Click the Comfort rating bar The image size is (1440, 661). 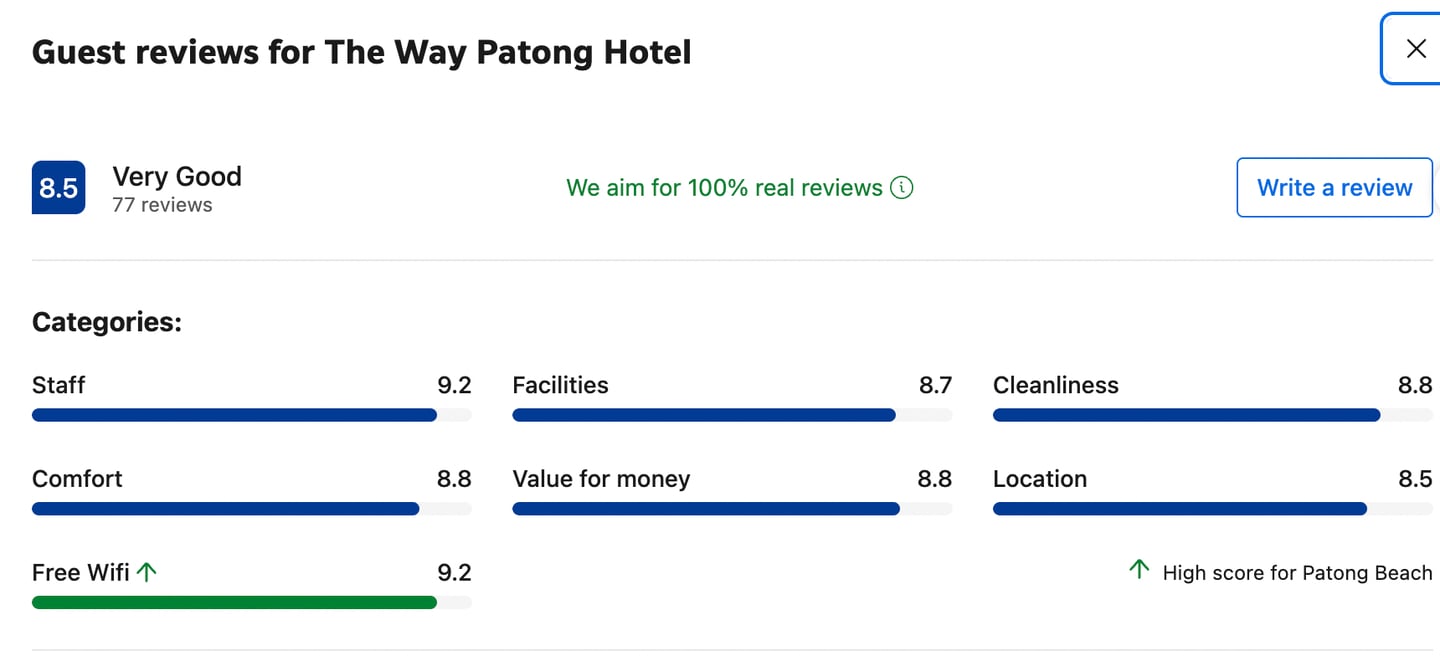(251, 509)
